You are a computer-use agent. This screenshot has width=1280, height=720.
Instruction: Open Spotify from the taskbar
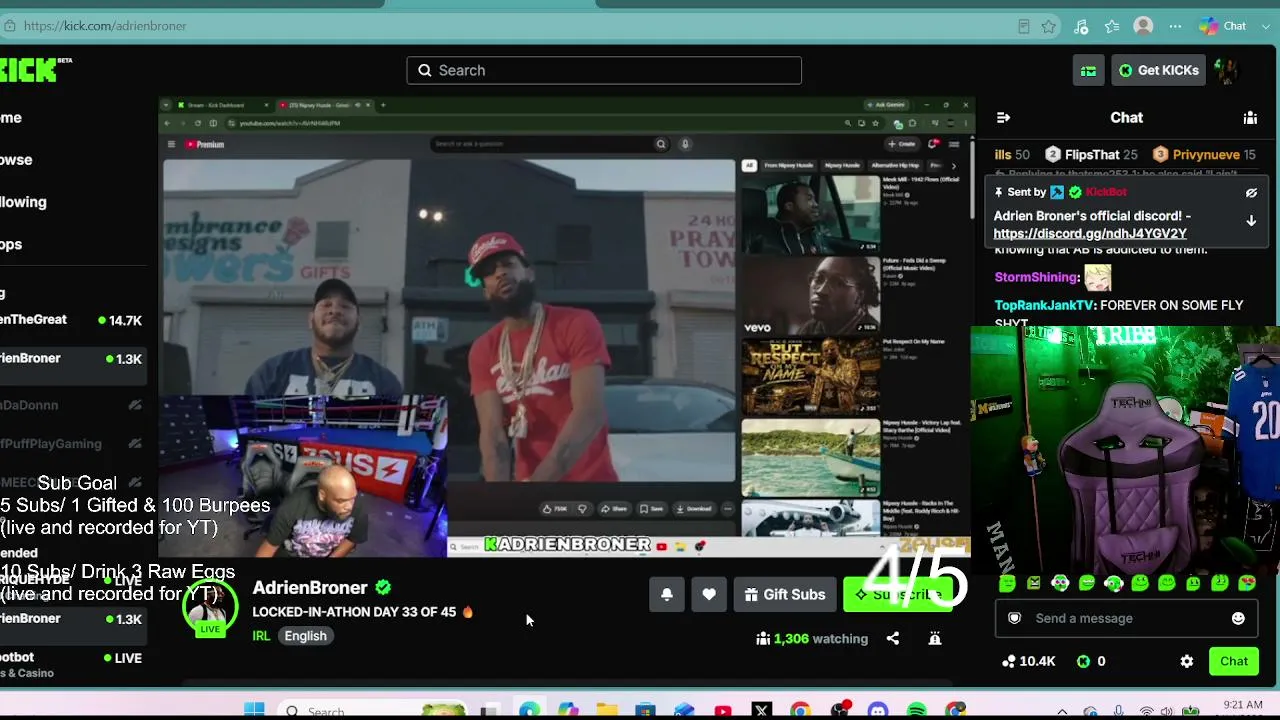click(x=917, y=710)
